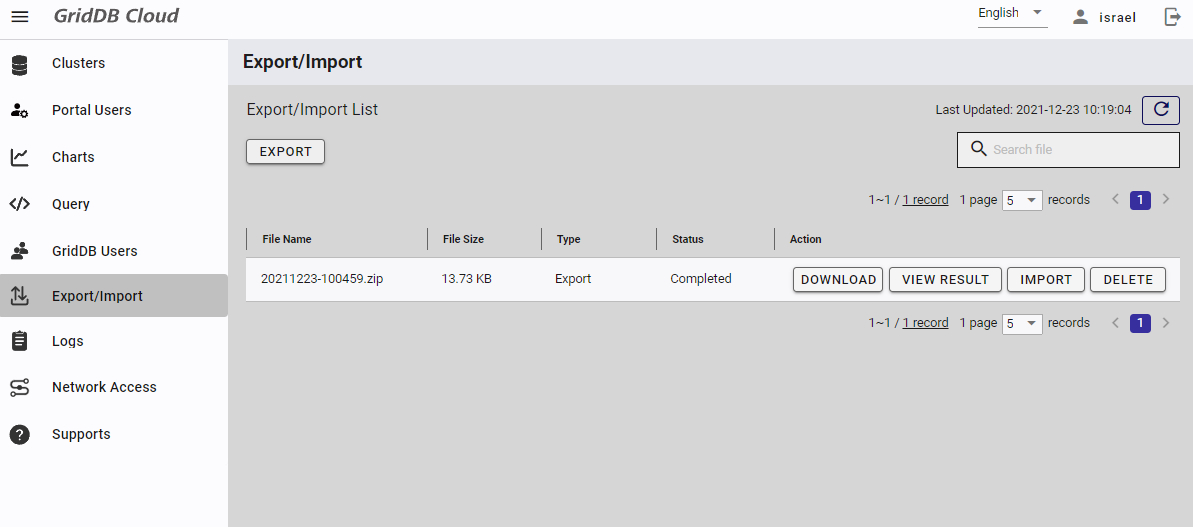1193x527 pixels.
Task: Click the Network Access icon
Action: tap(20, 388)
